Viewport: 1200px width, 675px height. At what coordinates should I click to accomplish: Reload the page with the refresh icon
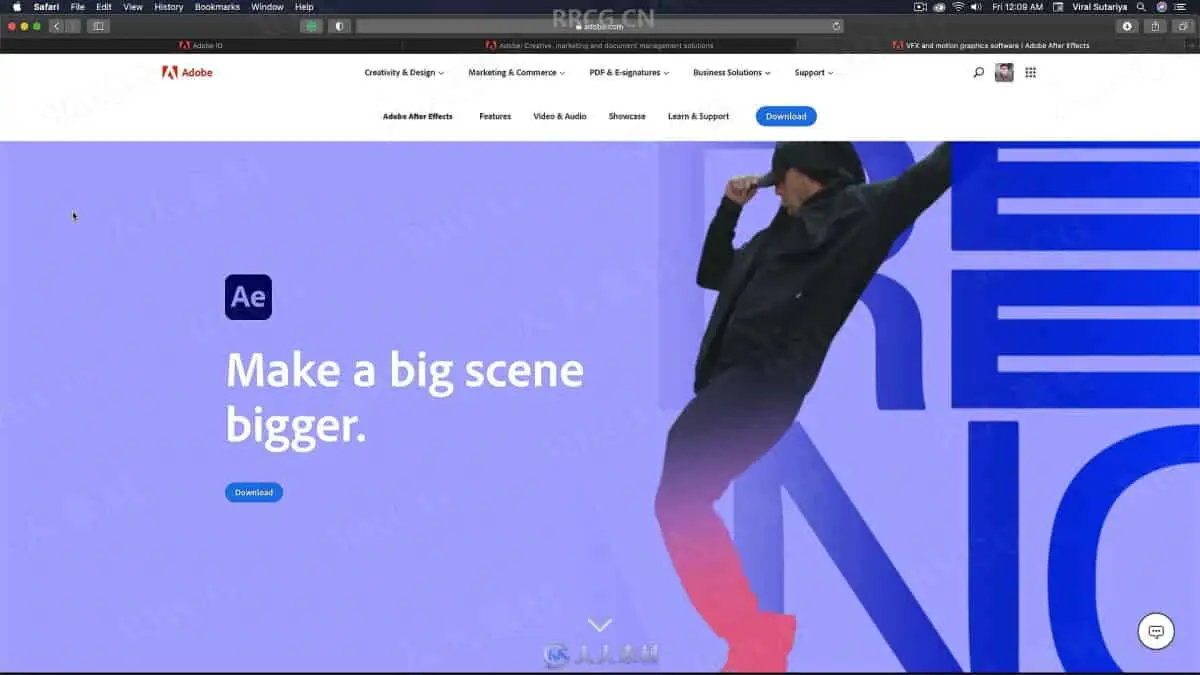point(836,26)
